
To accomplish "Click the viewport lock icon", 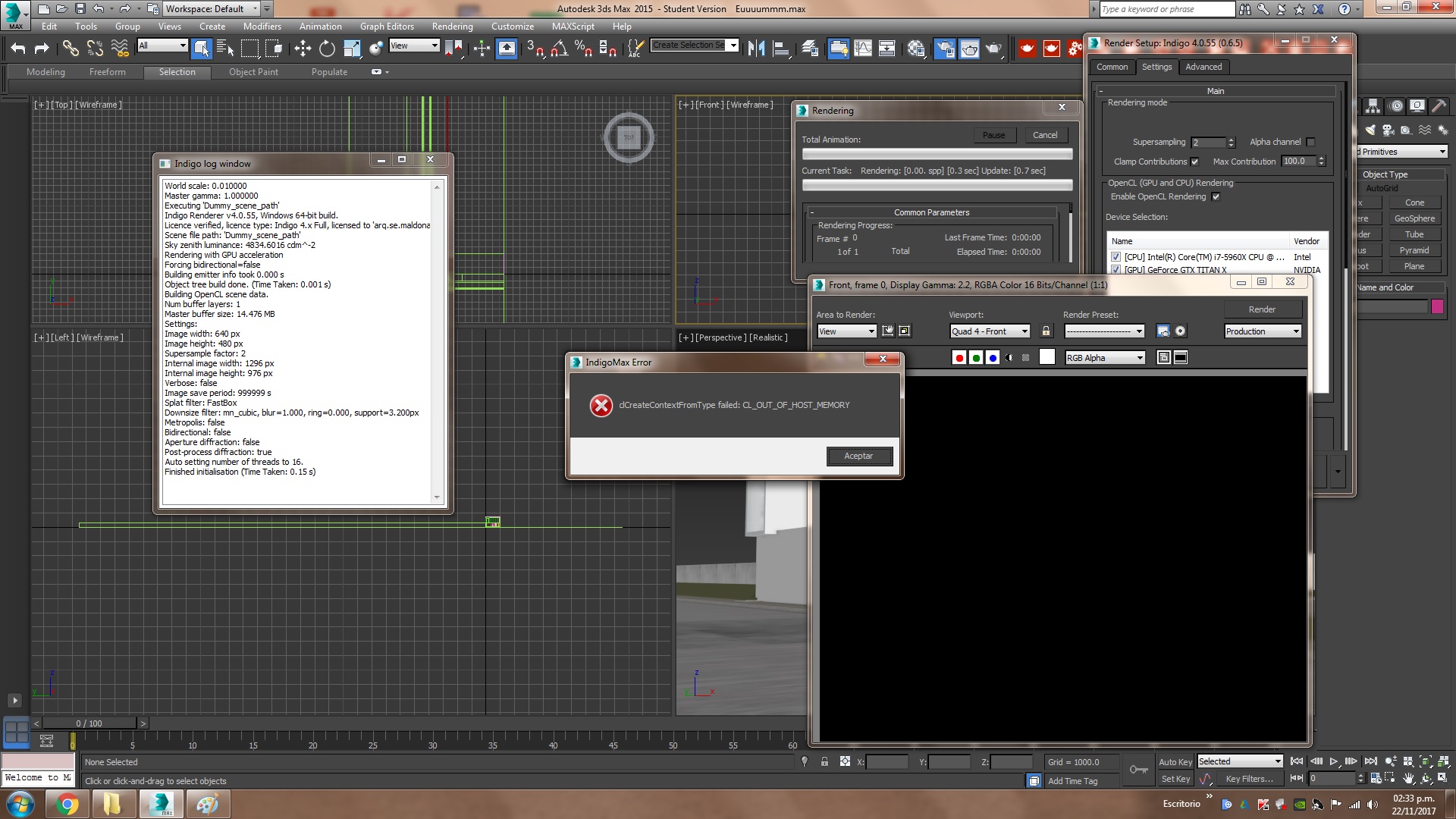I will [x=1046, y=331].
